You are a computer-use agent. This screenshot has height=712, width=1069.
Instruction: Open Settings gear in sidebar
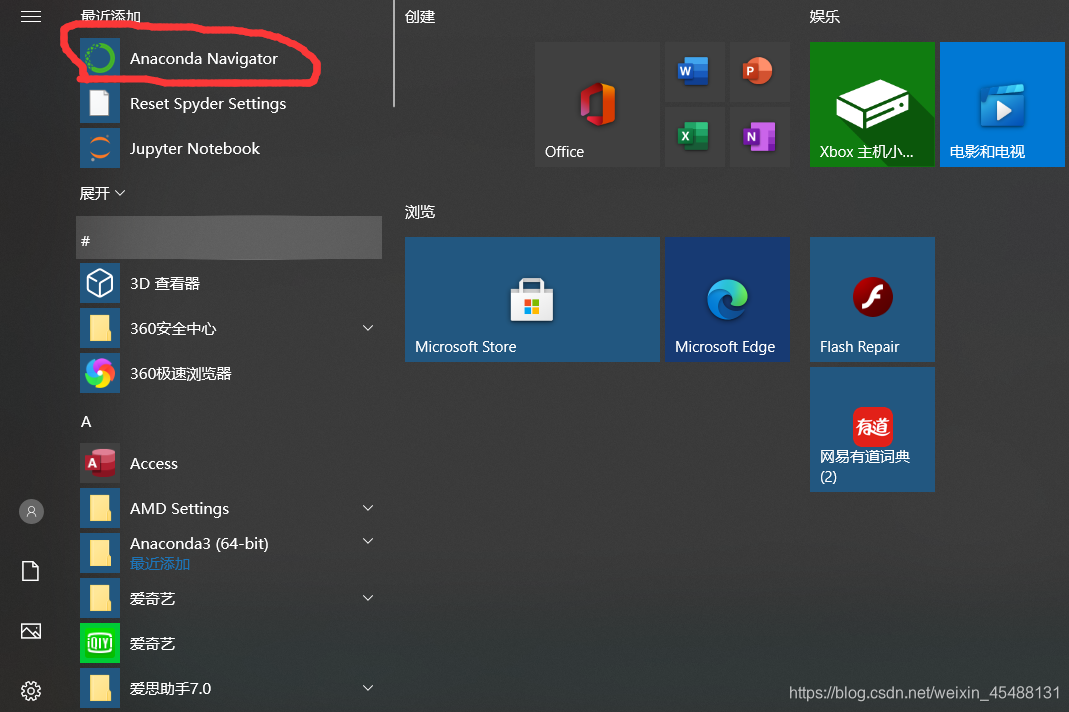[31, 691]
